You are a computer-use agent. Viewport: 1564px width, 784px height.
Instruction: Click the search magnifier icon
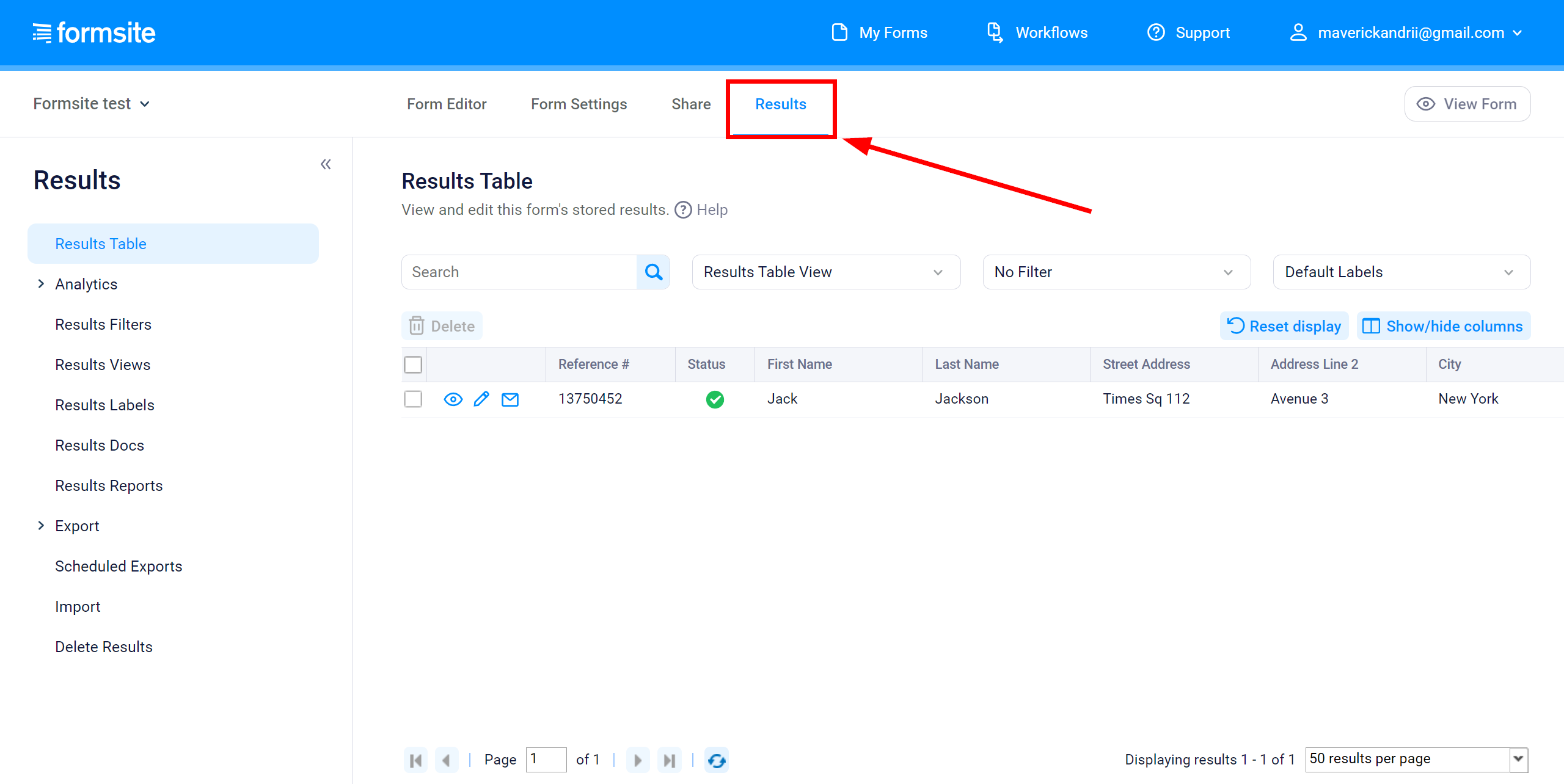point(654,272)
